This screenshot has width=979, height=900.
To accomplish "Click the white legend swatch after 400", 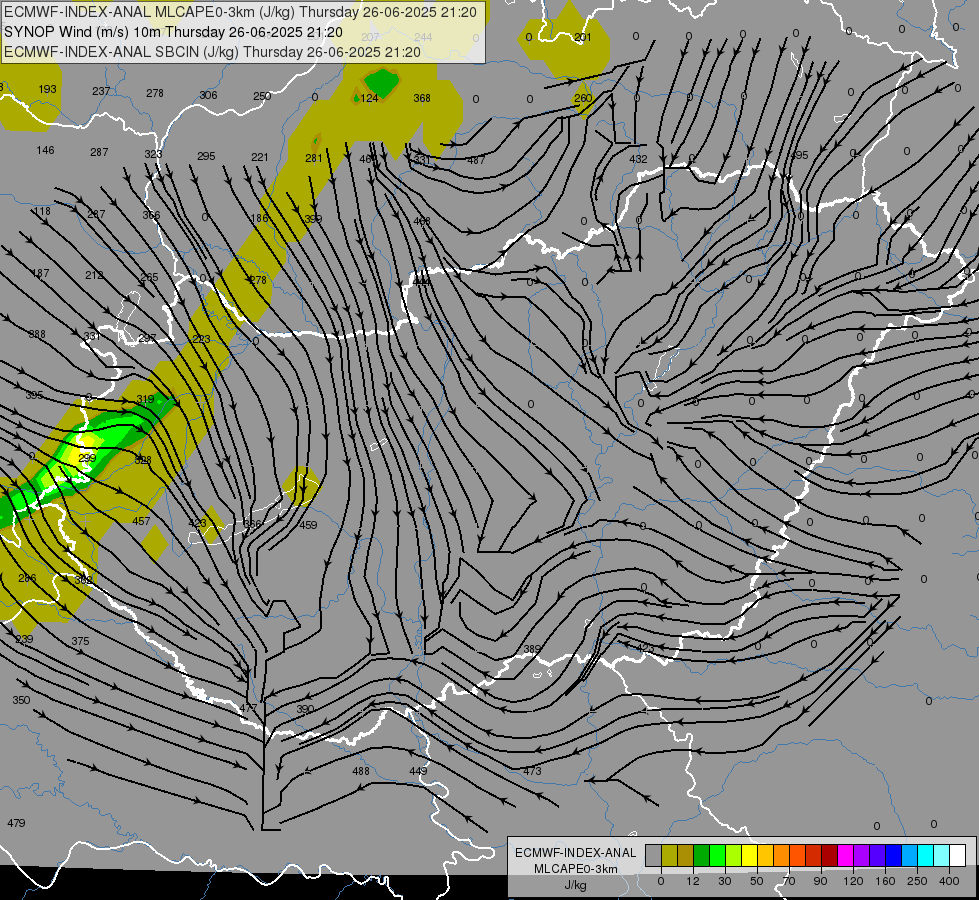I will [958, 855].
